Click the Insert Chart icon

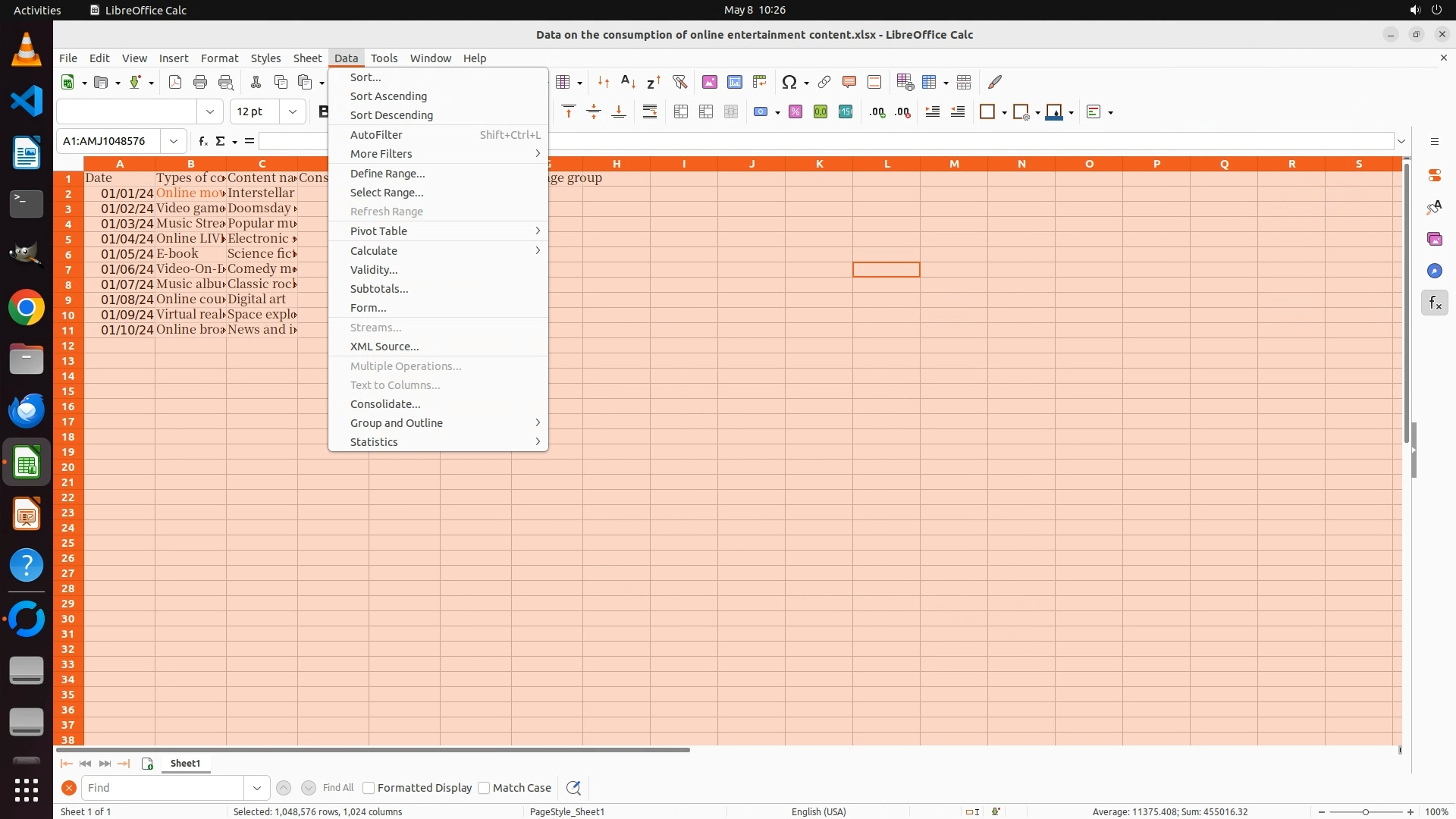[734, 82]
